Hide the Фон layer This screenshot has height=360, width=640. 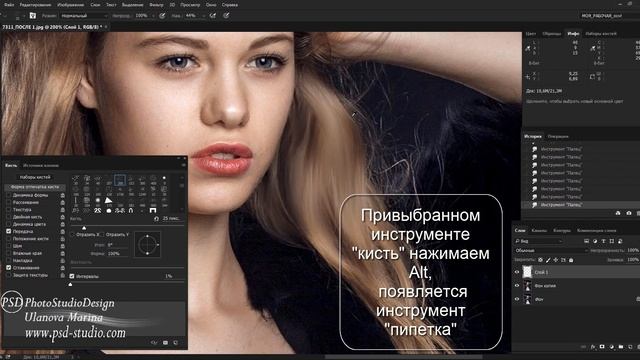[x=517, y=299]
